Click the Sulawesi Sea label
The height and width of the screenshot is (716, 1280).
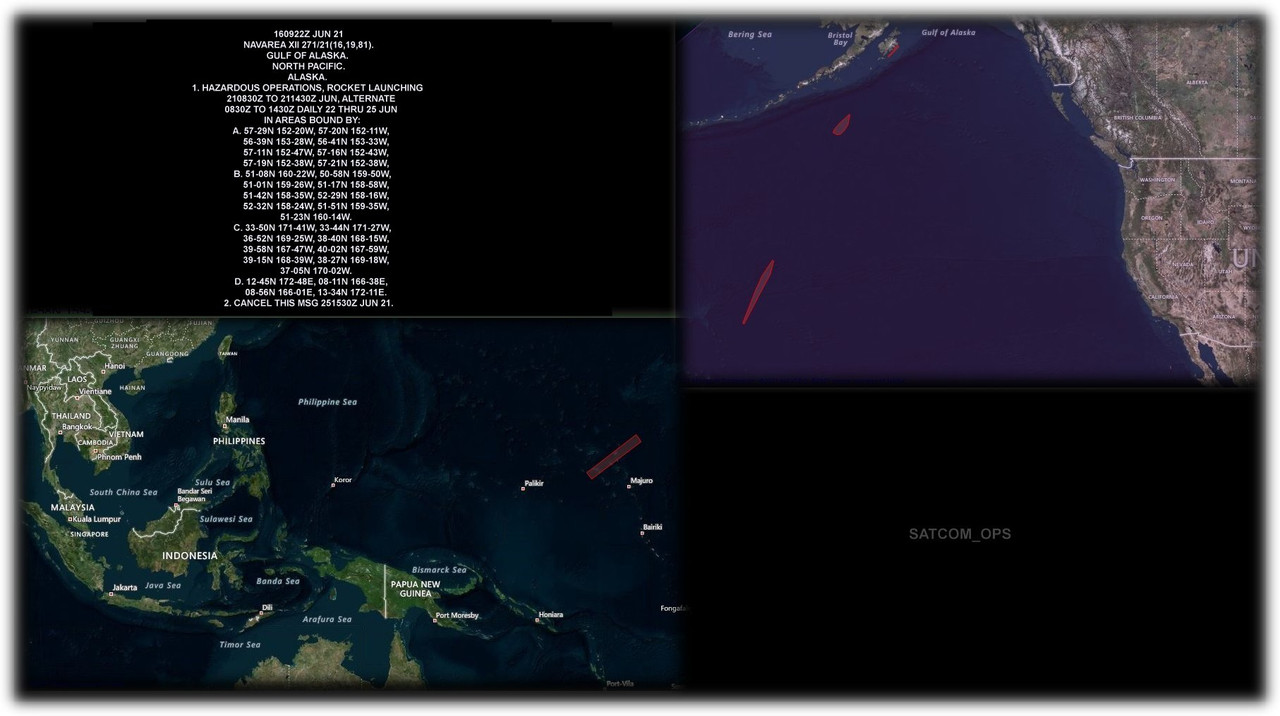(x=226, y=520)
